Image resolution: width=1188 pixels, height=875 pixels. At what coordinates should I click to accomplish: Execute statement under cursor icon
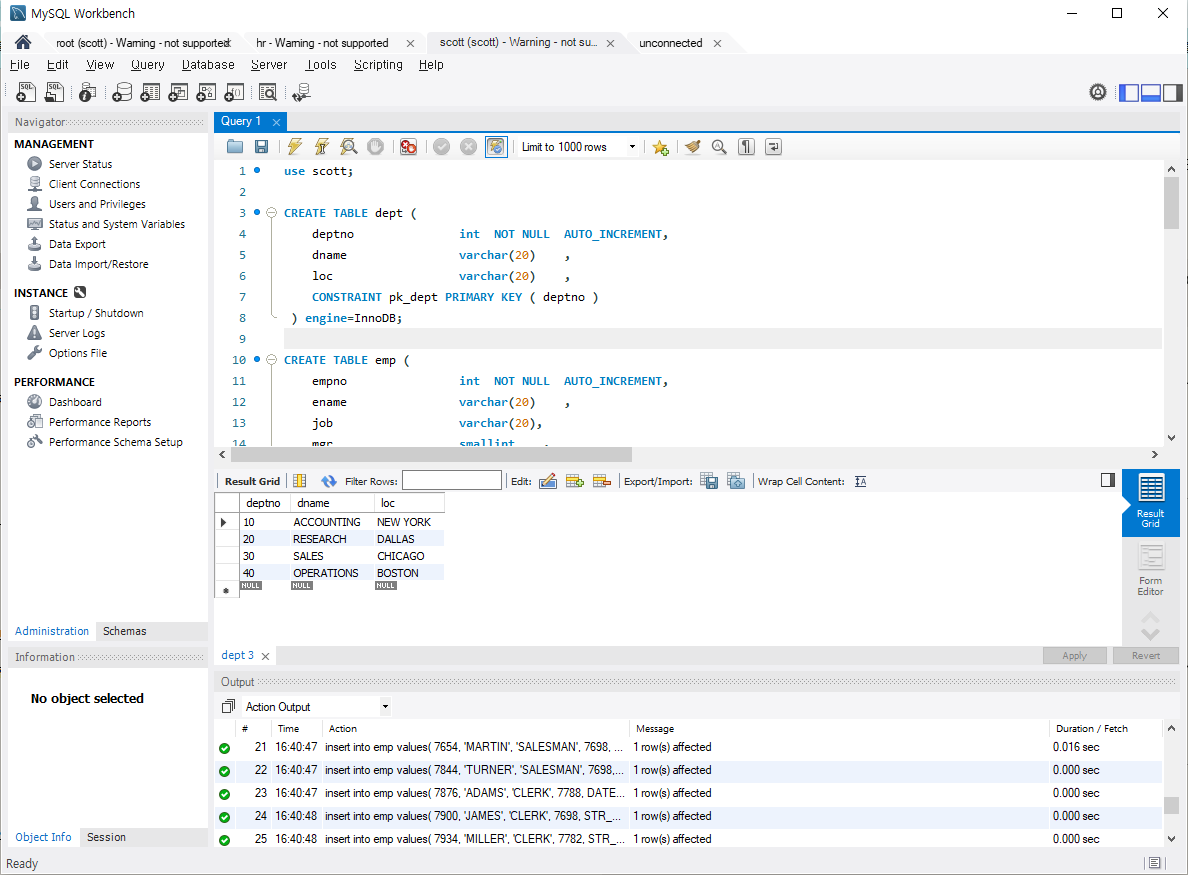pyautogui.click(x=322, y=147)
